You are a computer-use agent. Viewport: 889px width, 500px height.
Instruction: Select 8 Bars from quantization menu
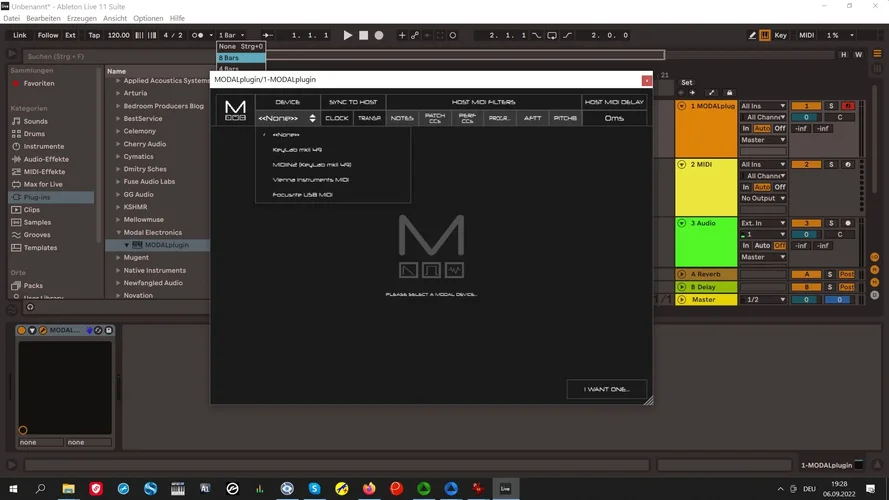[241, 58]
